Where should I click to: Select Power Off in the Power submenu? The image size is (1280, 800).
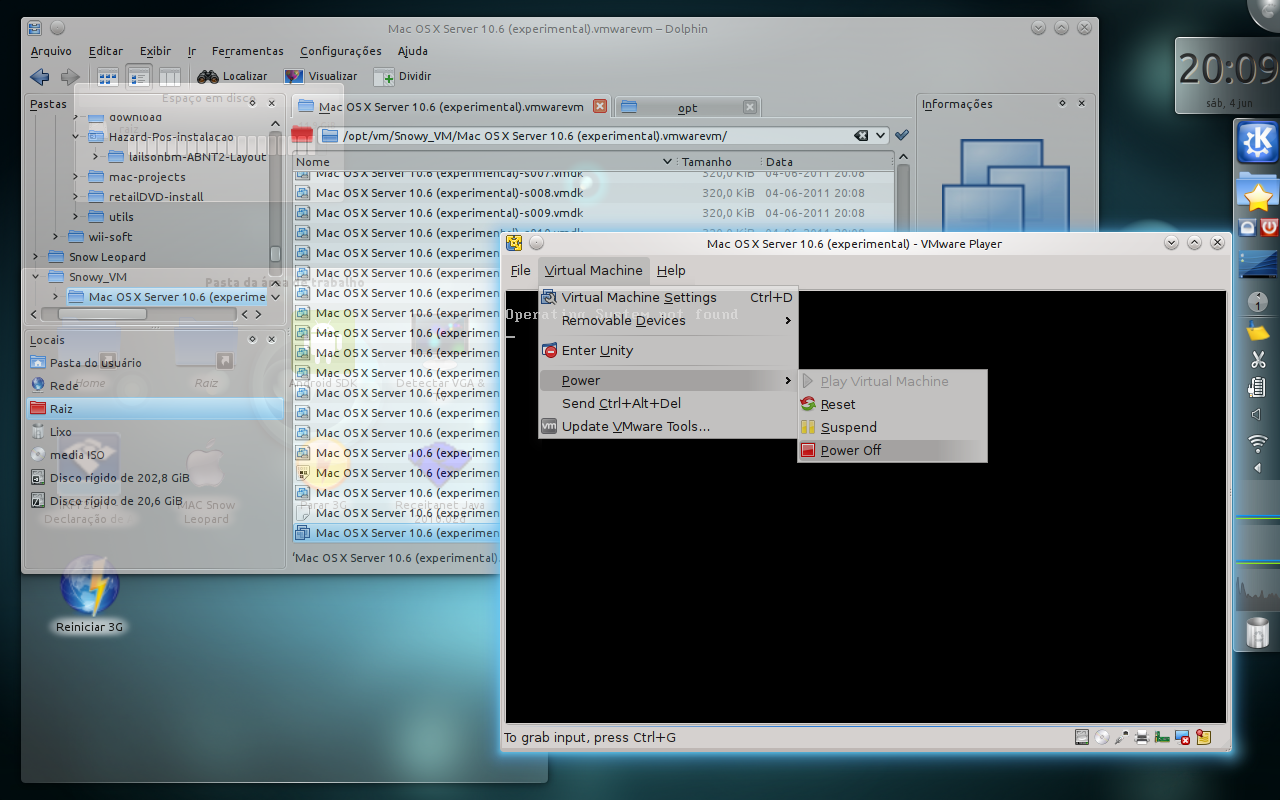(892, 451)
